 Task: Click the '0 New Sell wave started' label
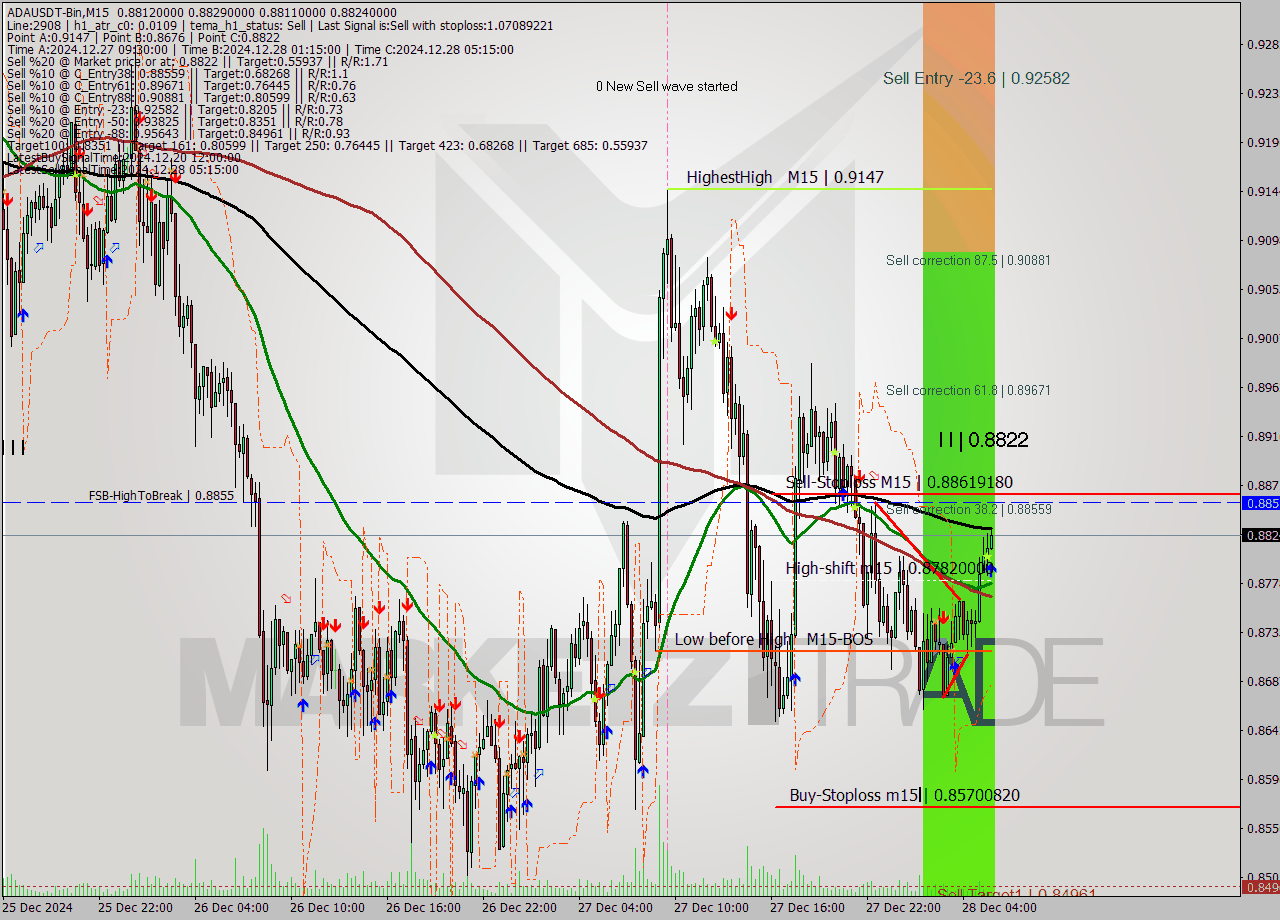pos(666,86)
